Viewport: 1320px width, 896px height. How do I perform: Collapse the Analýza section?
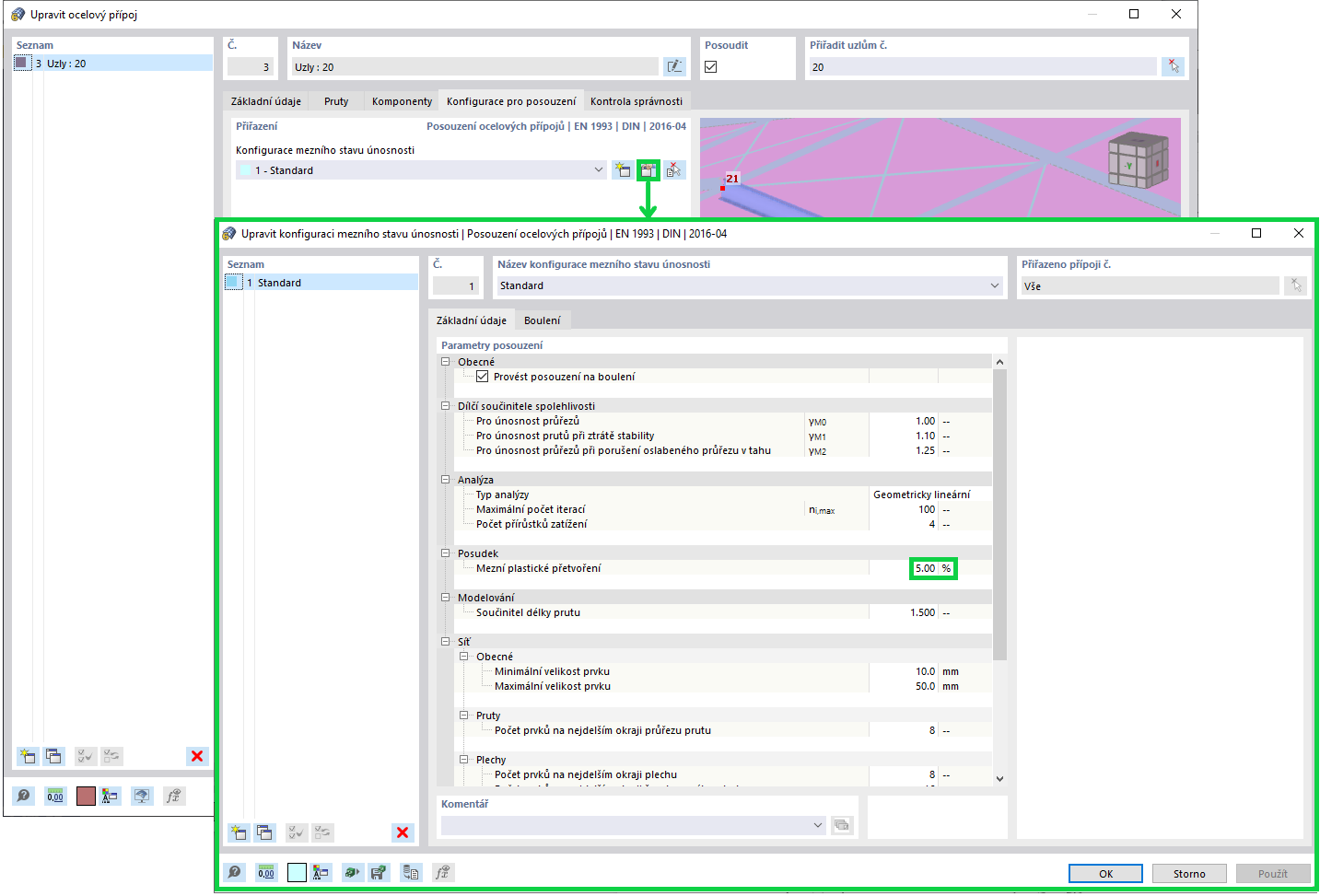(x=446, y=480)
